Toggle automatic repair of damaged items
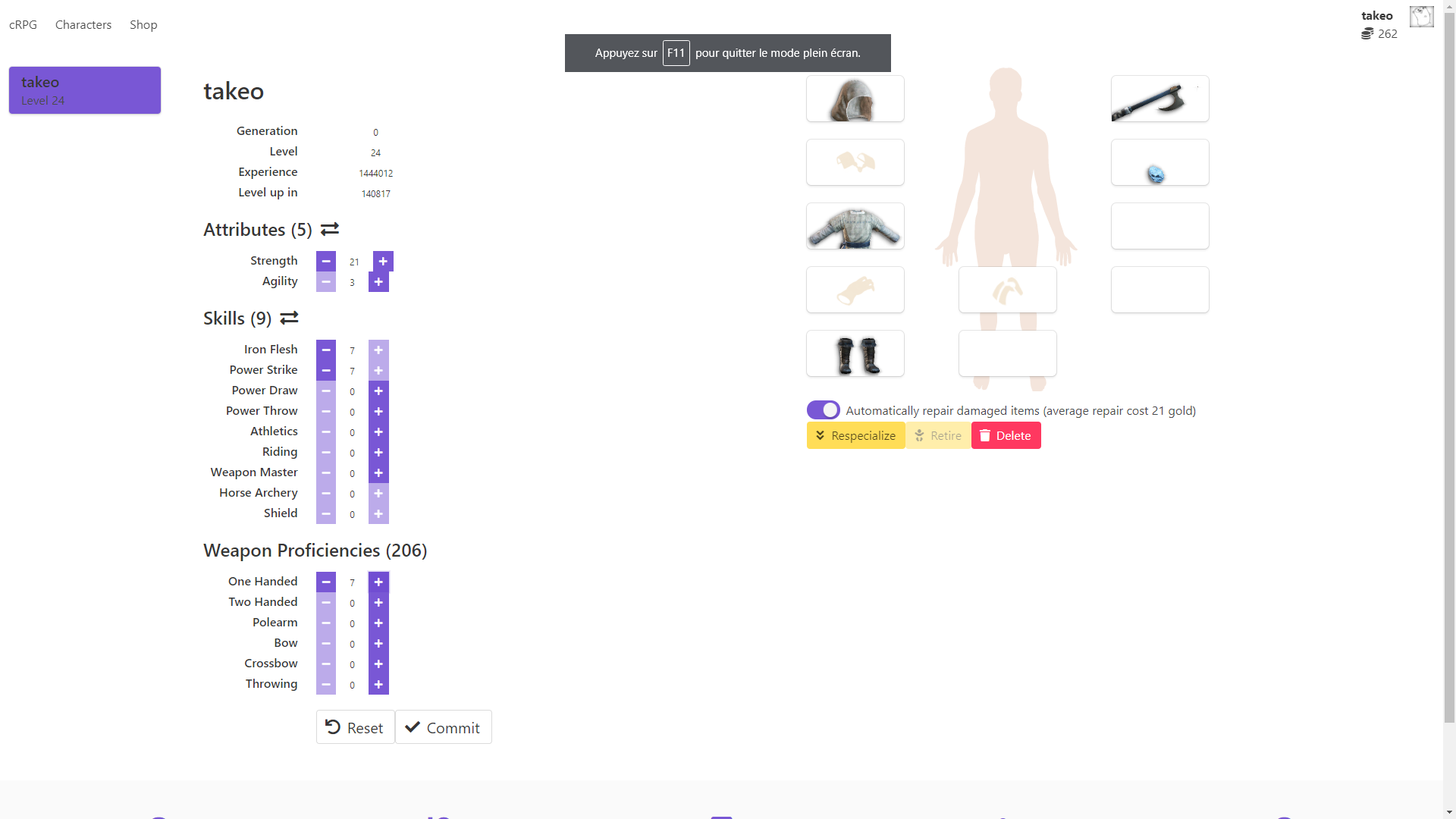 [x=824, y=410]
